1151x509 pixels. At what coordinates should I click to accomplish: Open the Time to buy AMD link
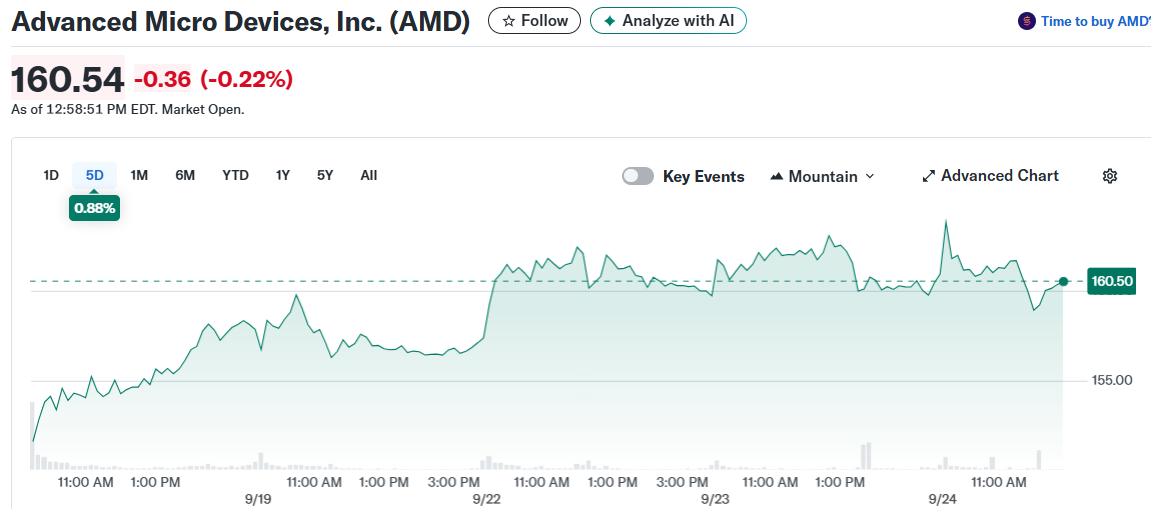click(x=1095, y=21)
